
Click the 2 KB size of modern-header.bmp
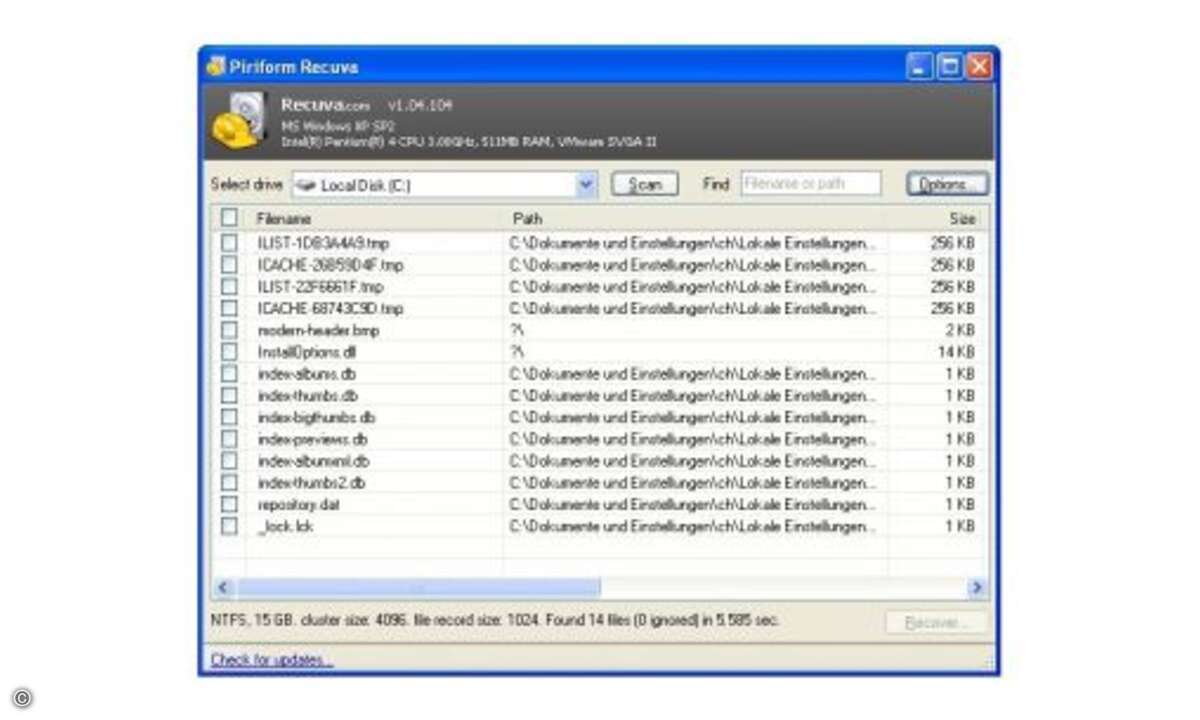pos(960,330)
